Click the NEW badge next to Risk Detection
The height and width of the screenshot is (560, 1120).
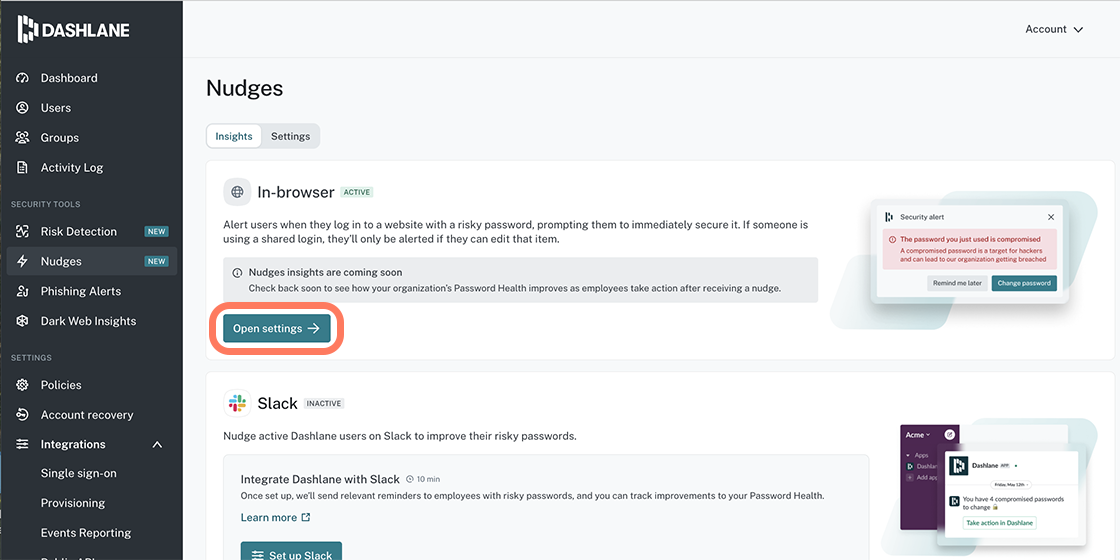click(x=156, y=231)
